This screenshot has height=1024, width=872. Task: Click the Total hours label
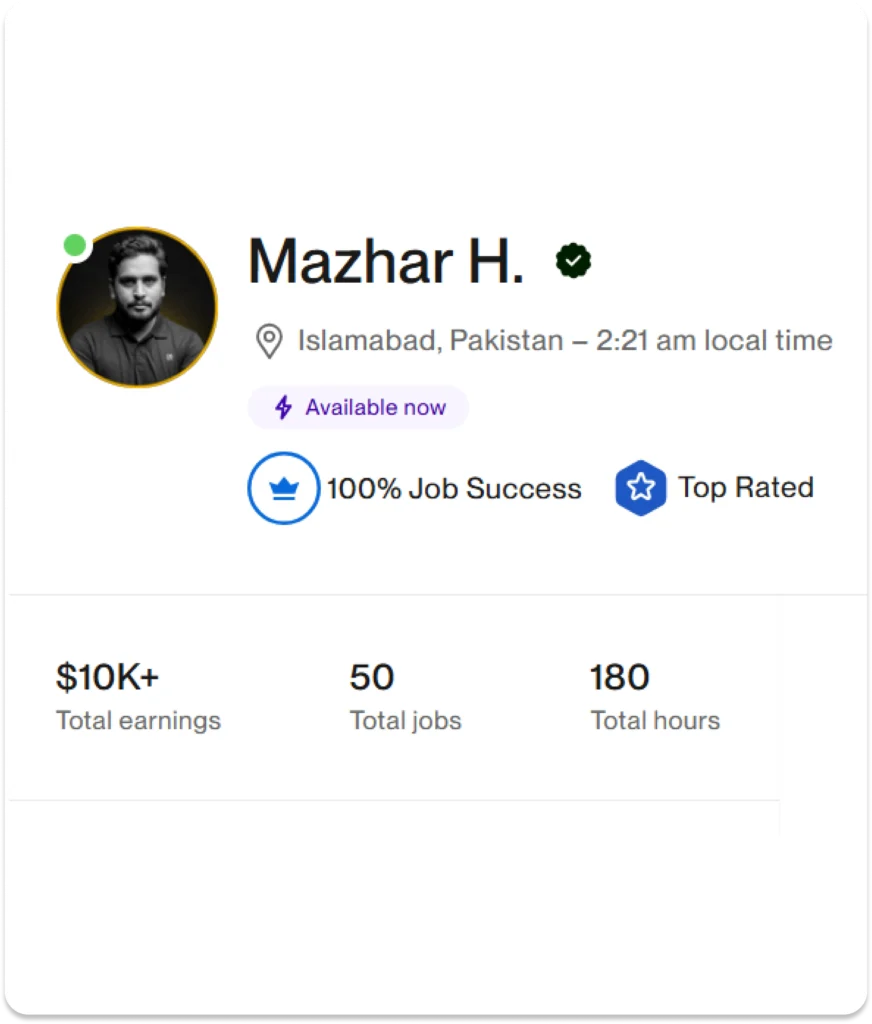(x=655, y=721)
